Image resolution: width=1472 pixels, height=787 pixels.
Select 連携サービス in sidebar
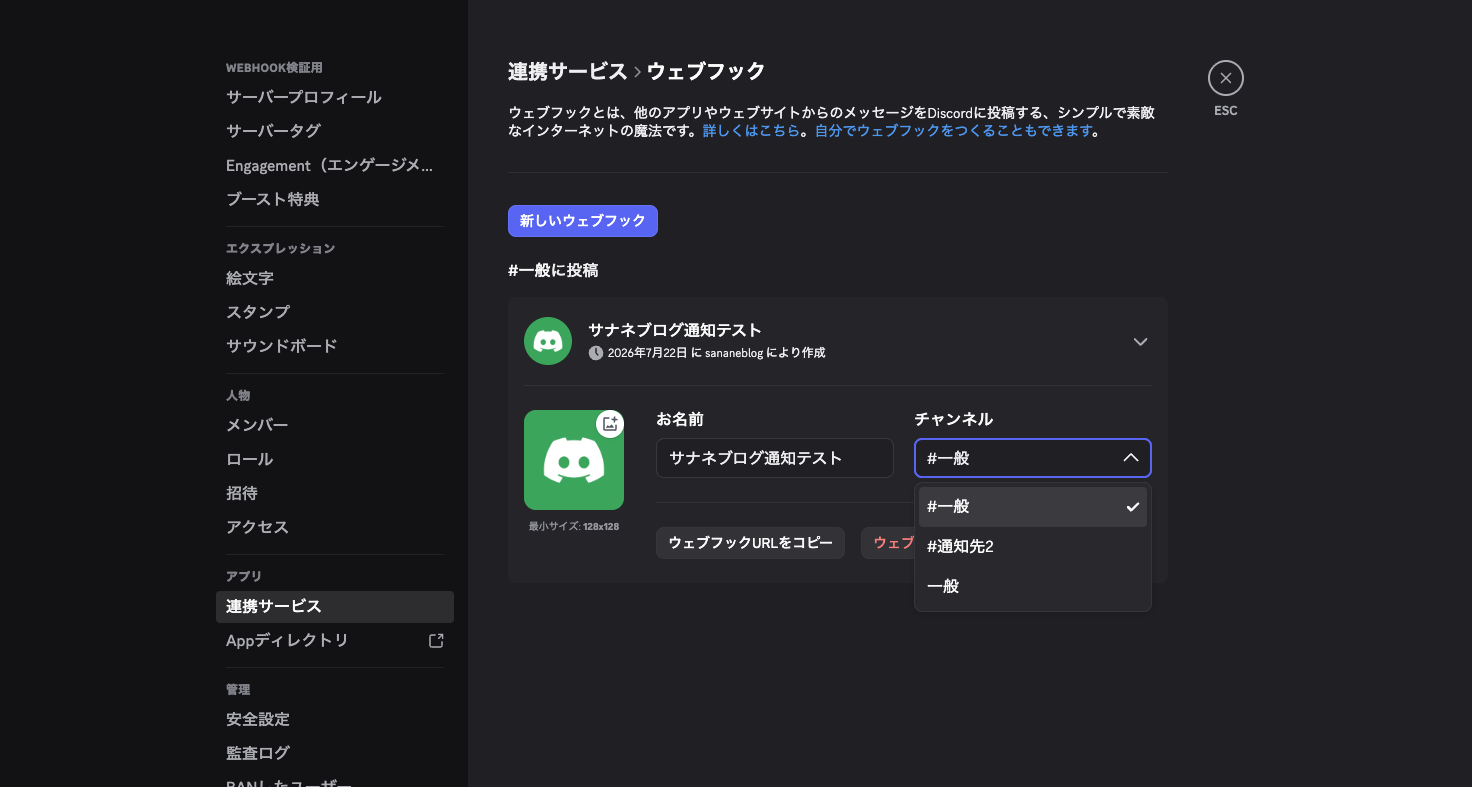(x=335, y=607)
